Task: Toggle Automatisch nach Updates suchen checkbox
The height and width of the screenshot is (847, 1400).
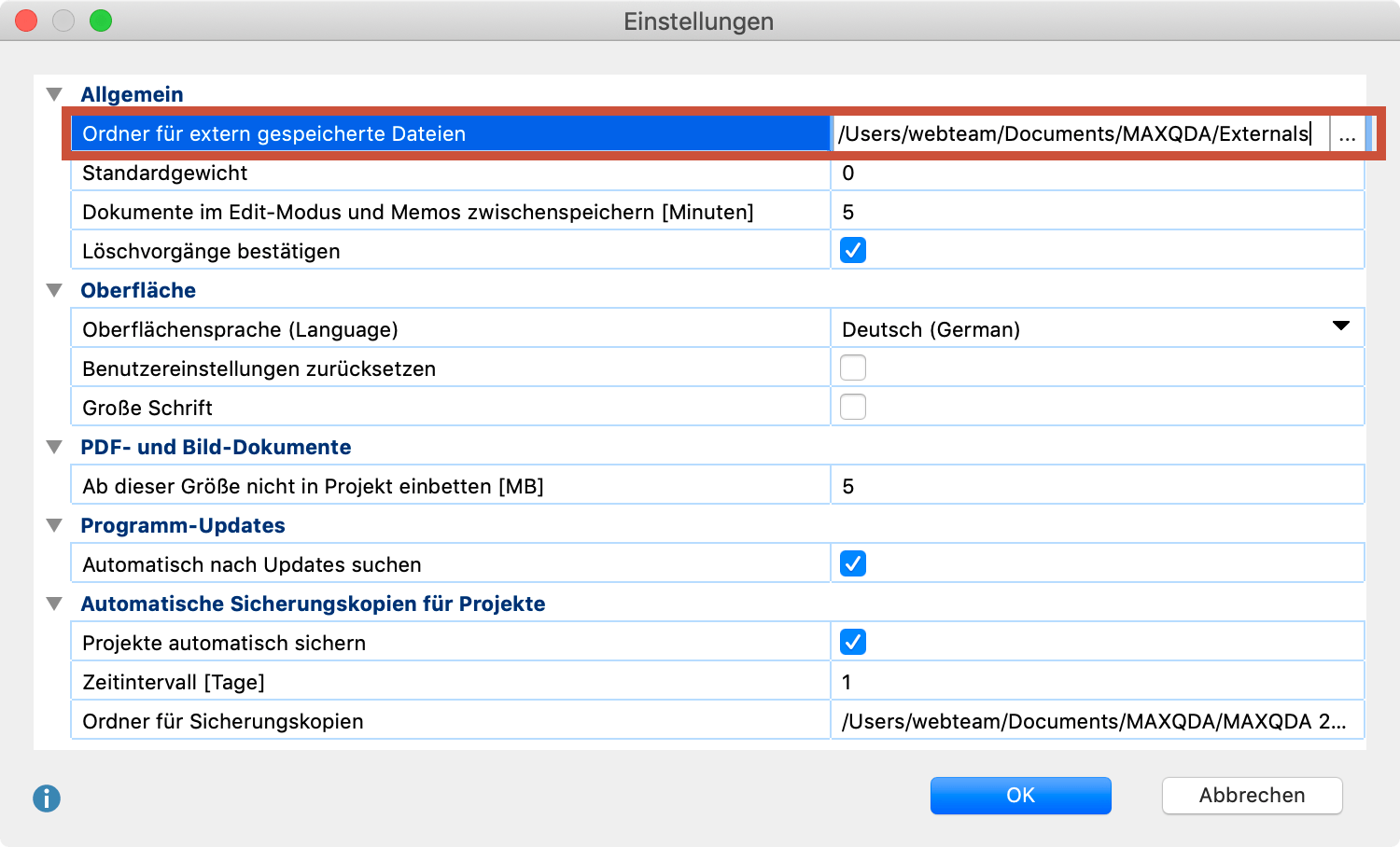Action: pos(853,563)
